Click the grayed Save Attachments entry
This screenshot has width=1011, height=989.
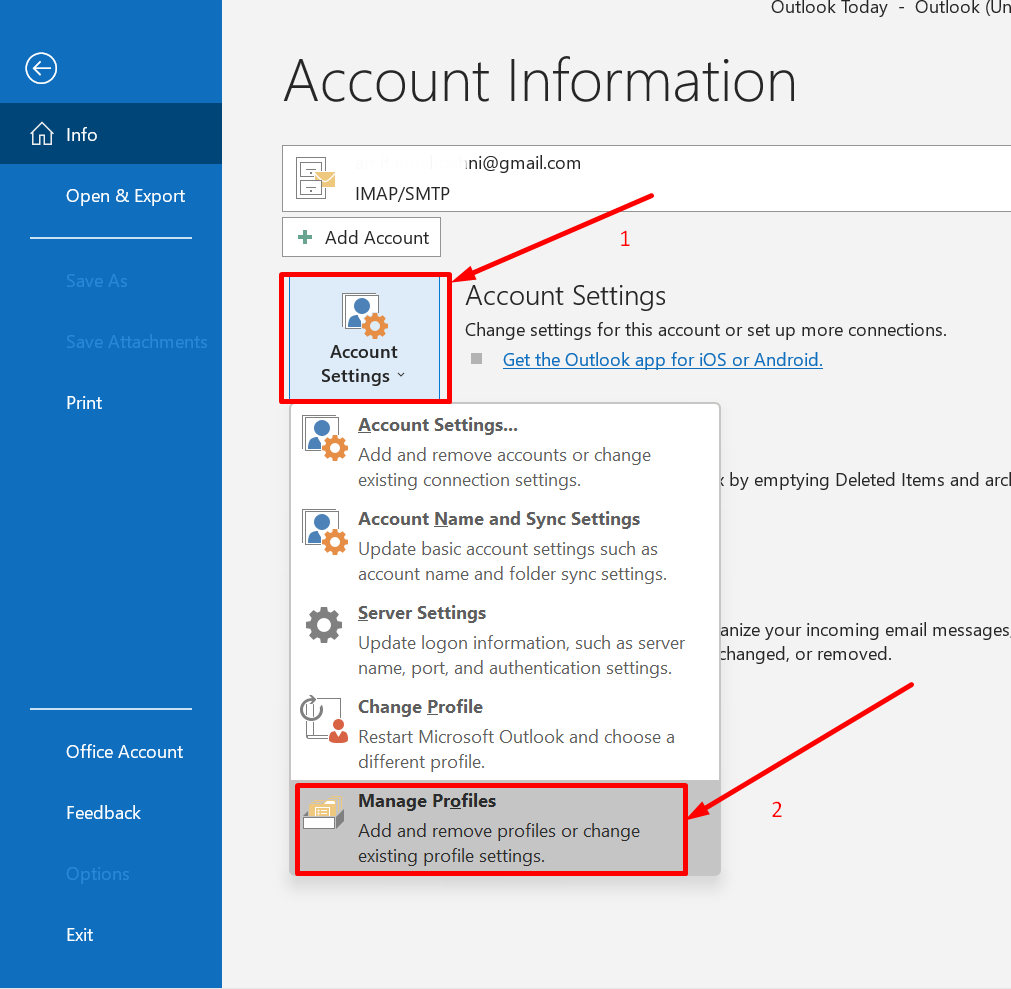[137, 342]
